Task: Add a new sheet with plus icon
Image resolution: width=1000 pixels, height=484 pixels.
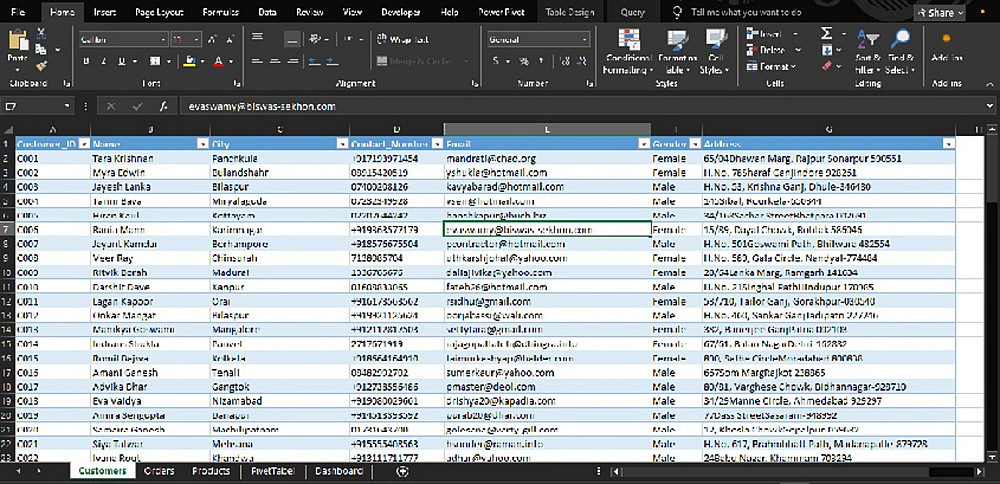Action: pos(402,471)
